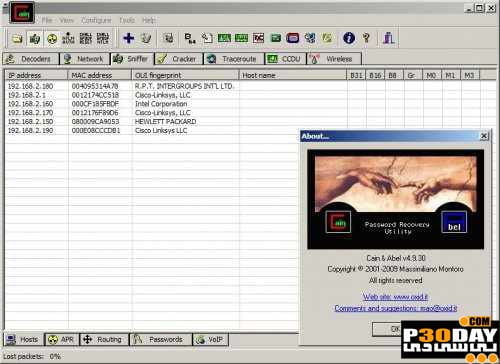Click the blue info About icon
500x364 pixels.
point(349,38)
